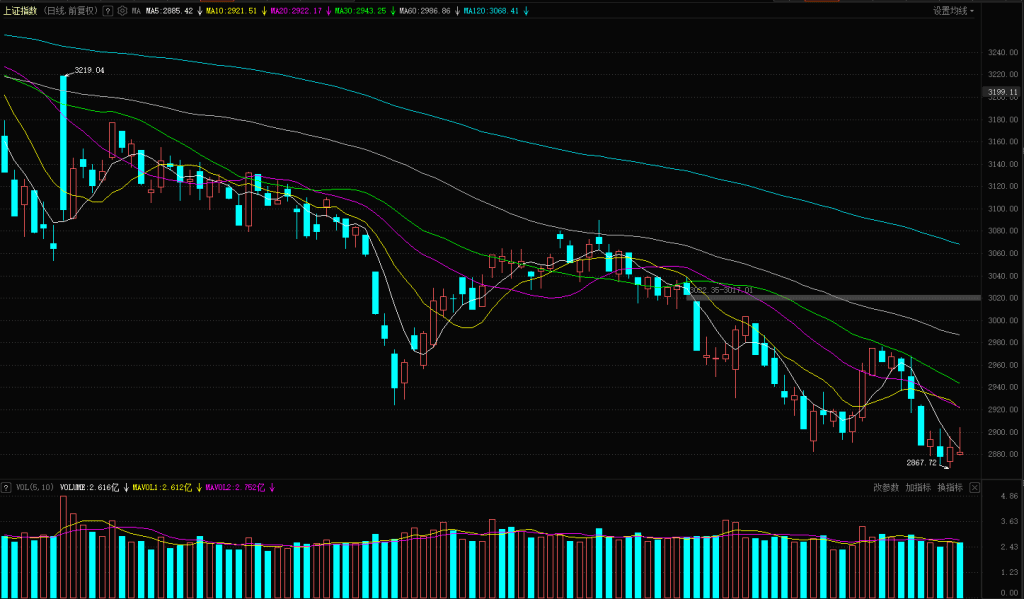1024x599 pixels.
Task: Open MA settings gear icon
Action: pyautogui.click(x=121, y=11)
